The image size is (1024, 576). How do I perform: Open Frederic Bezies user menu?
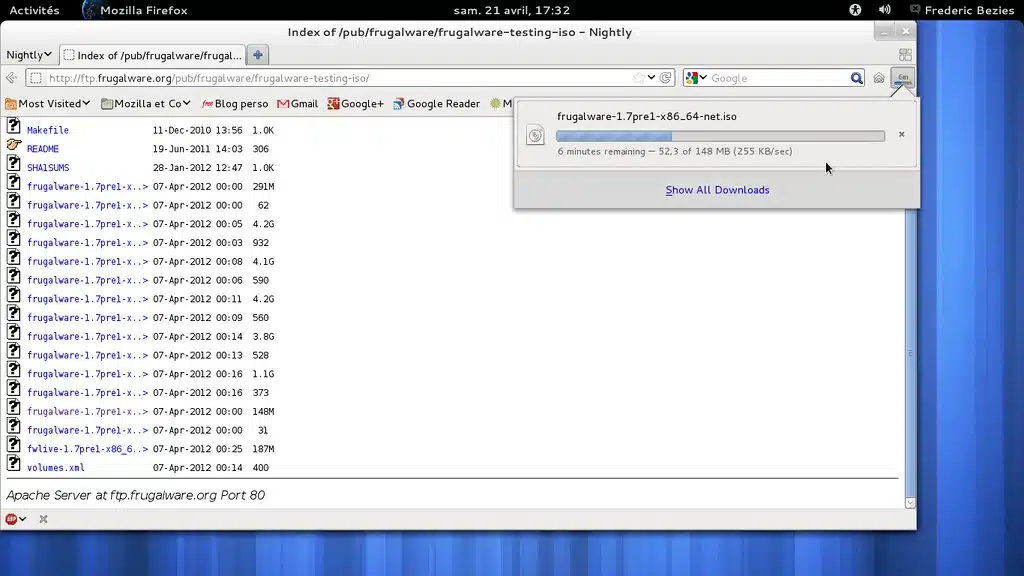[962, 10]
